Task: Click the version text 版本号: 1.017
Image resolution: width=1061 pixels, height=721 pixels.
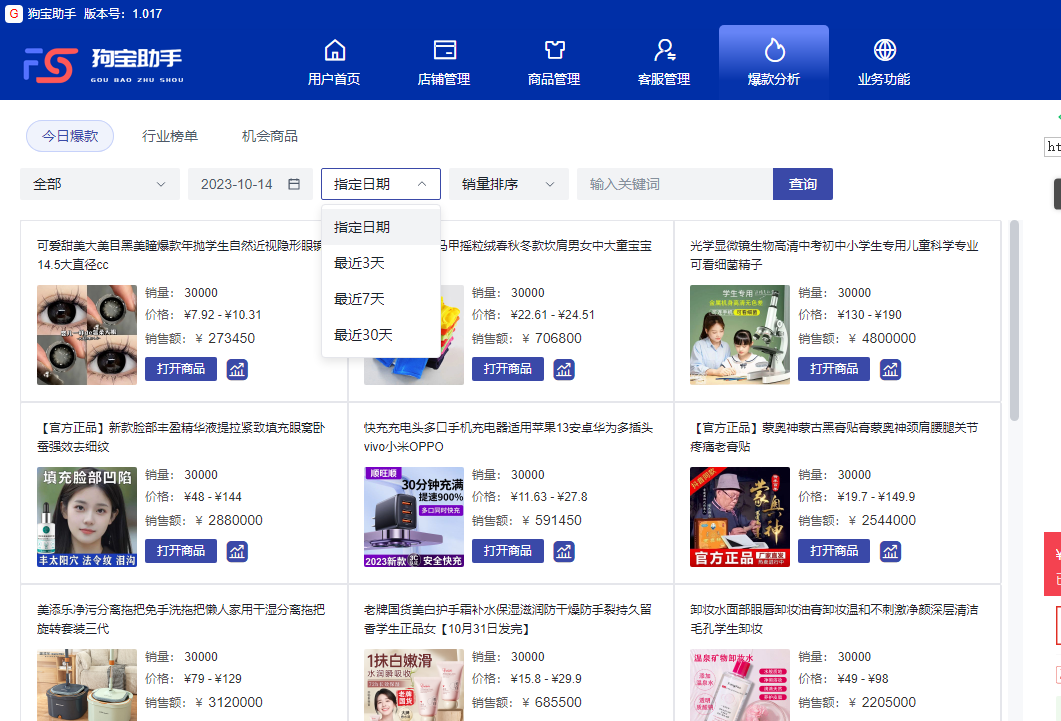Action: click(x=122, y=14)
